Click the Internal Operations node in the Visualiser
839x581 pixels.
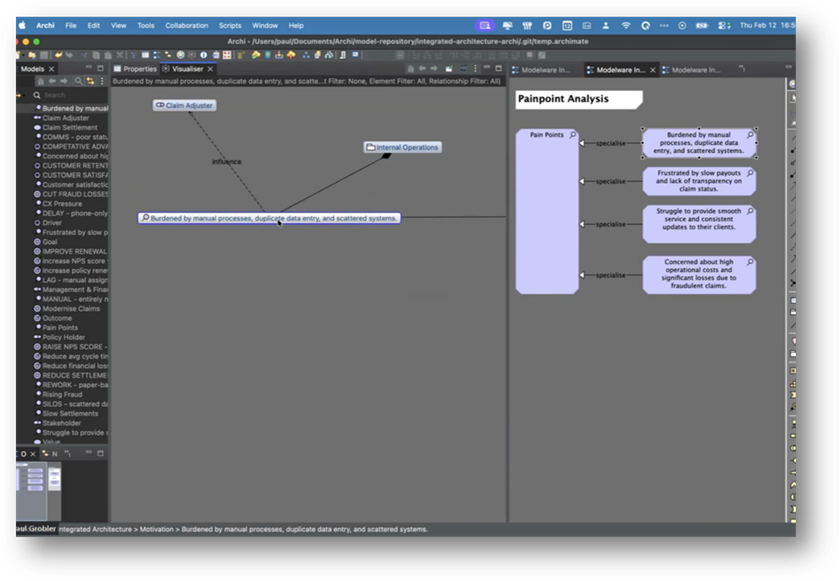click(402, 147)
